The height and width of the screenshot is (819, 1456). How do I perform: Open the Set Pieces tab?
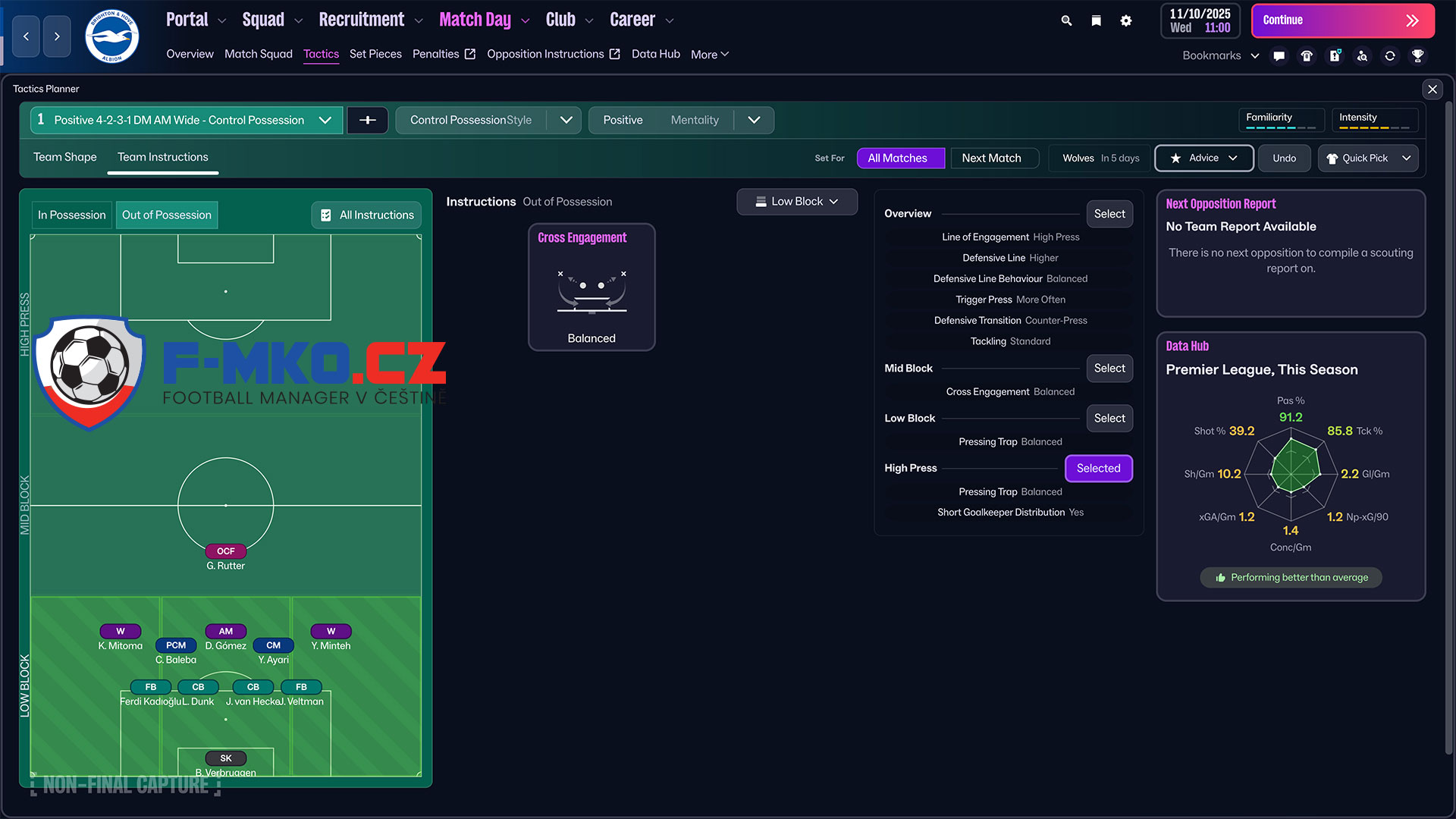(x=375, y=54)
